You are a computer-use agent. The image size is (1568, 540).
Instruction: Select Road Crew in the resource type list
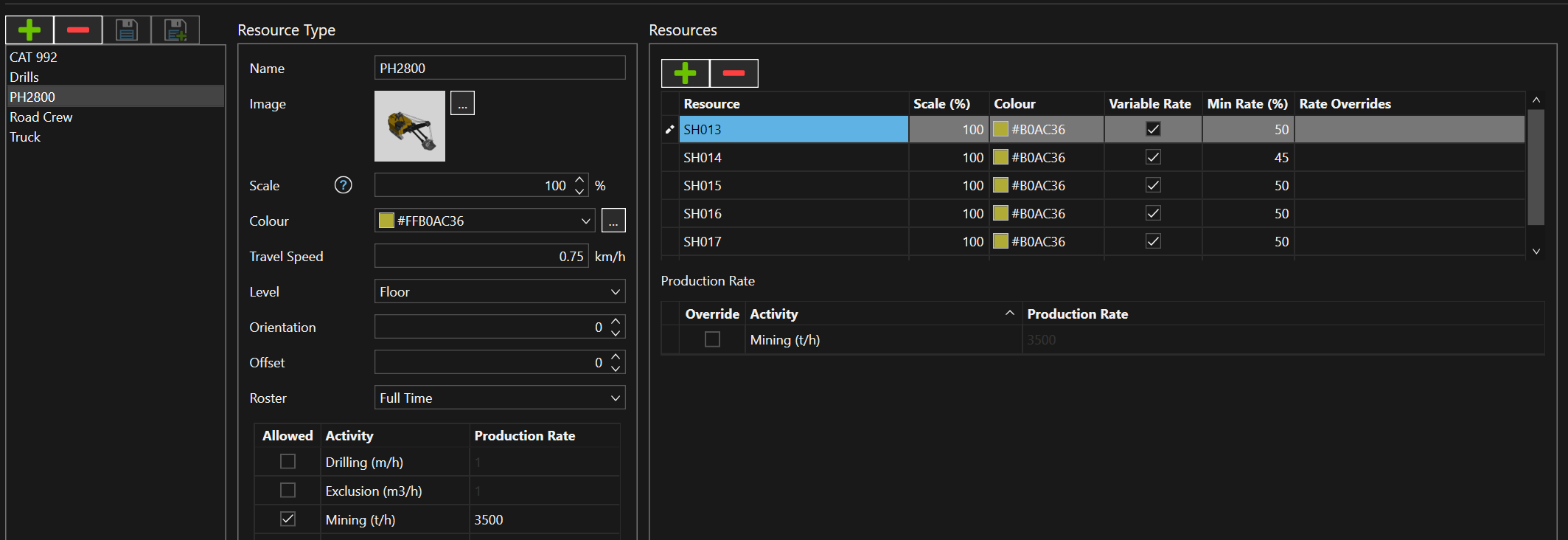coord(41,117)
